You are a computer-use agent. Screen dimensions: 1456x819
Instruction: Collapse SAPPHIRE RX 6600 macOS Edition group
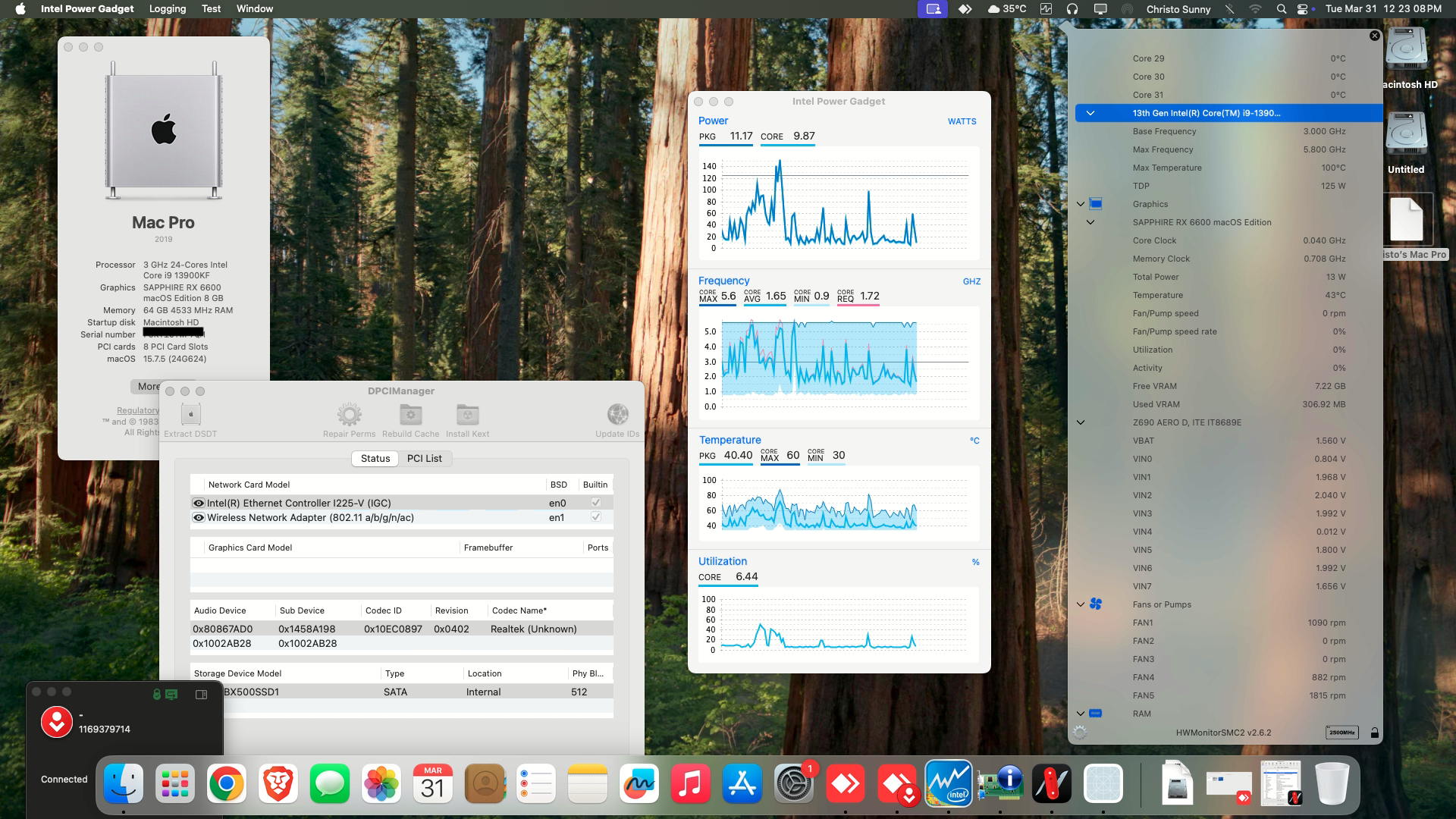click(1090, 222)
